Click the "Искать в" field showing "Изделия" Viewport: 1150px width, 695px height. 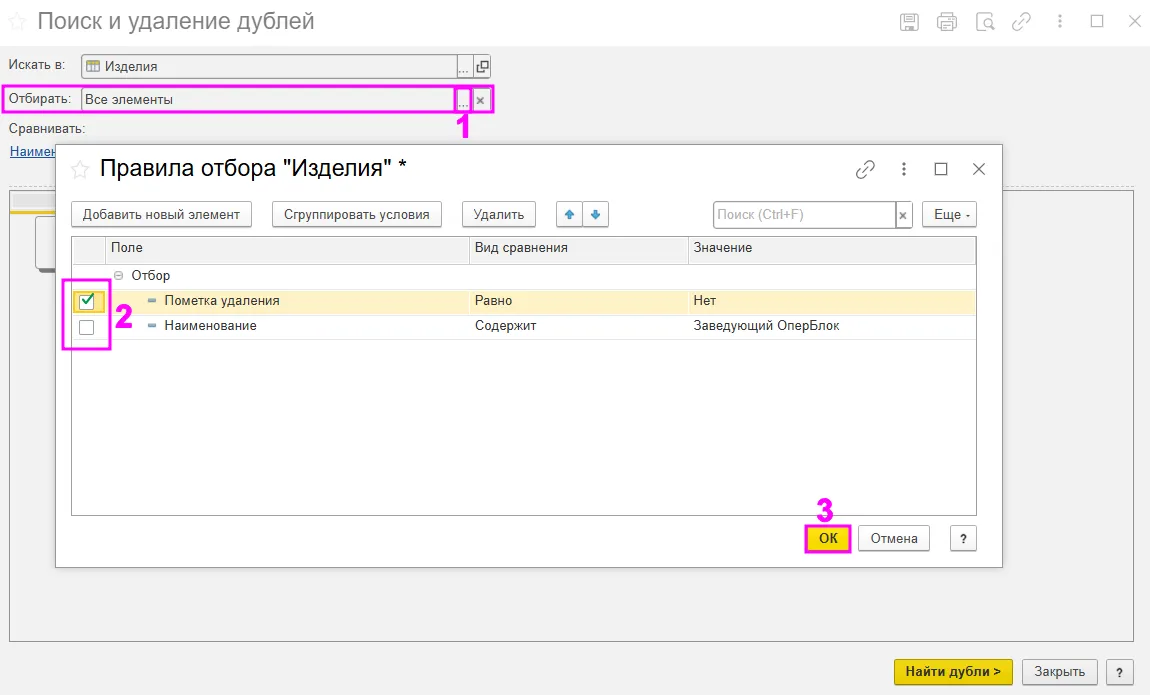point(269,67)
